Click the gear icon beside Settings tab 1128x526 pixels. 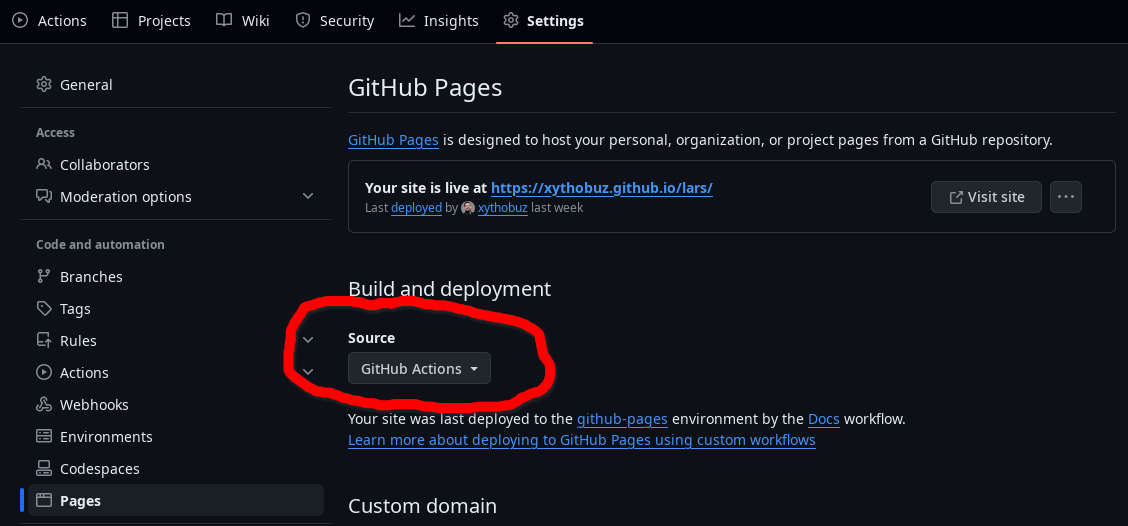pyautogui.click(x=511, y=20)
